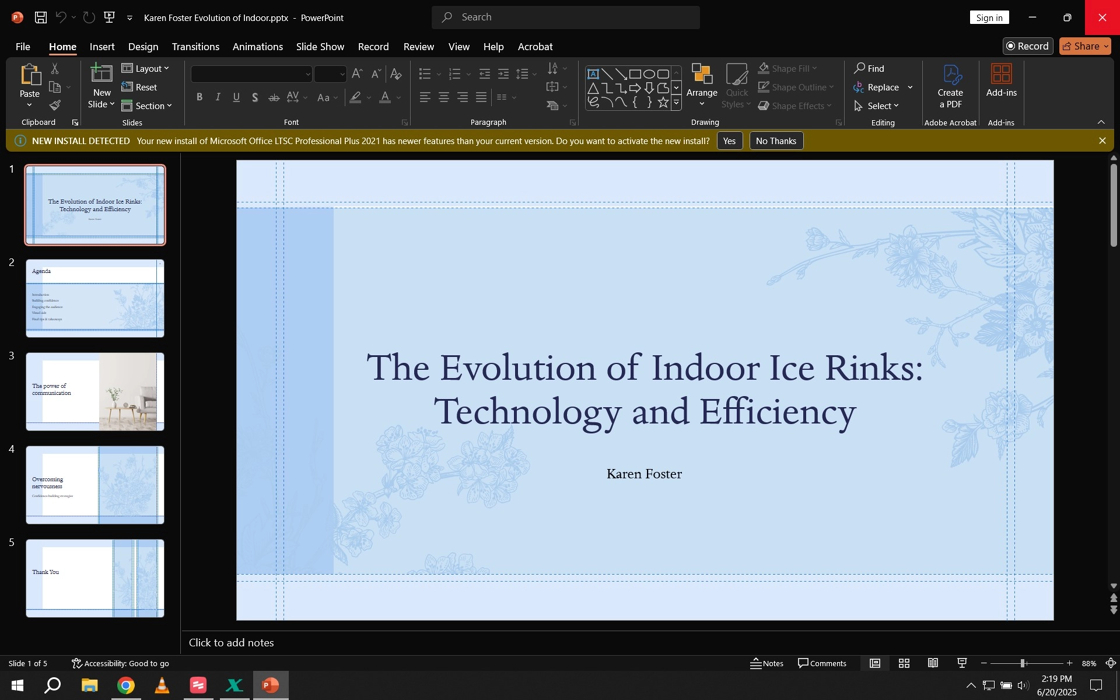
Task: Click Yes on the new install notification
Action: click(729, 141)
